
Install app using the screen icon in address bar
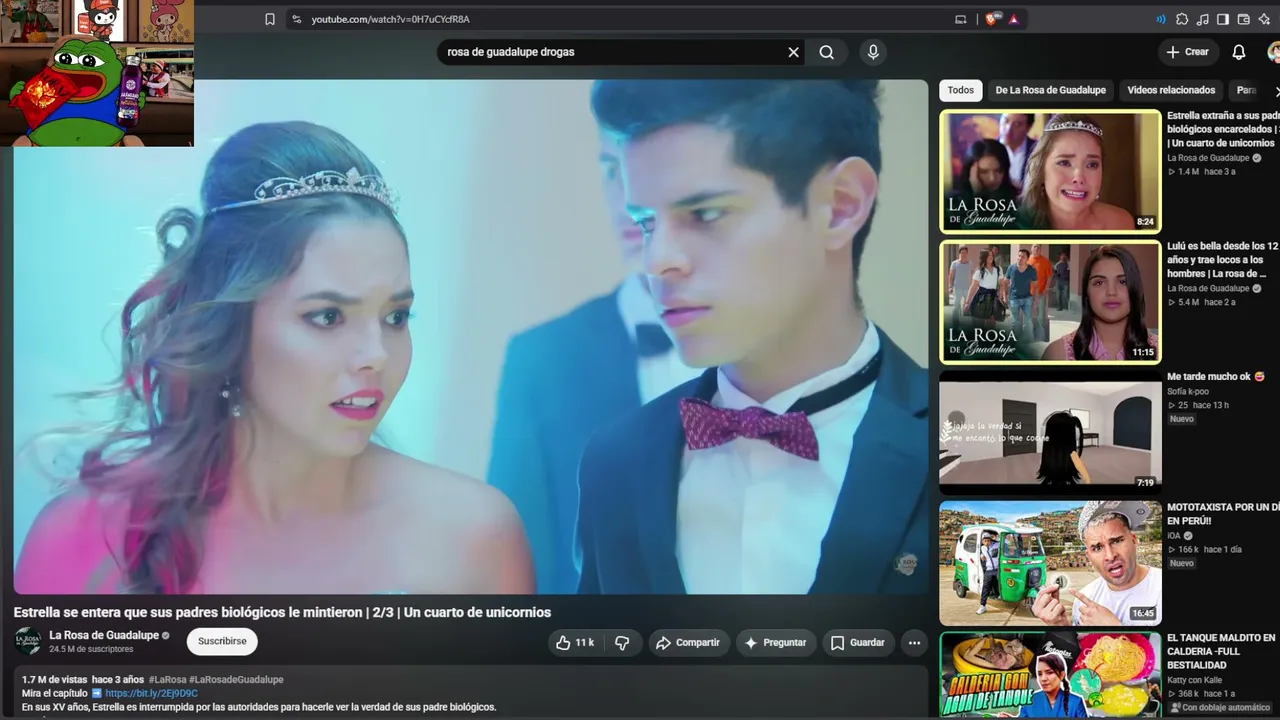coord(961,19)
